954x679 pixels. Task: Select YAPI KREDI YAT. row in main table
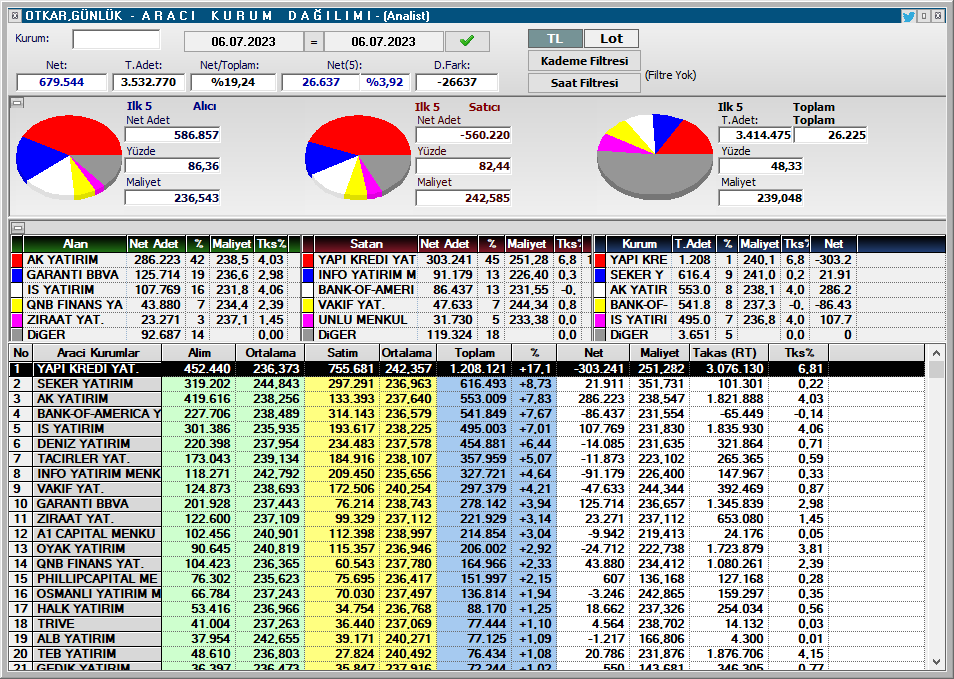pos(467,369)
